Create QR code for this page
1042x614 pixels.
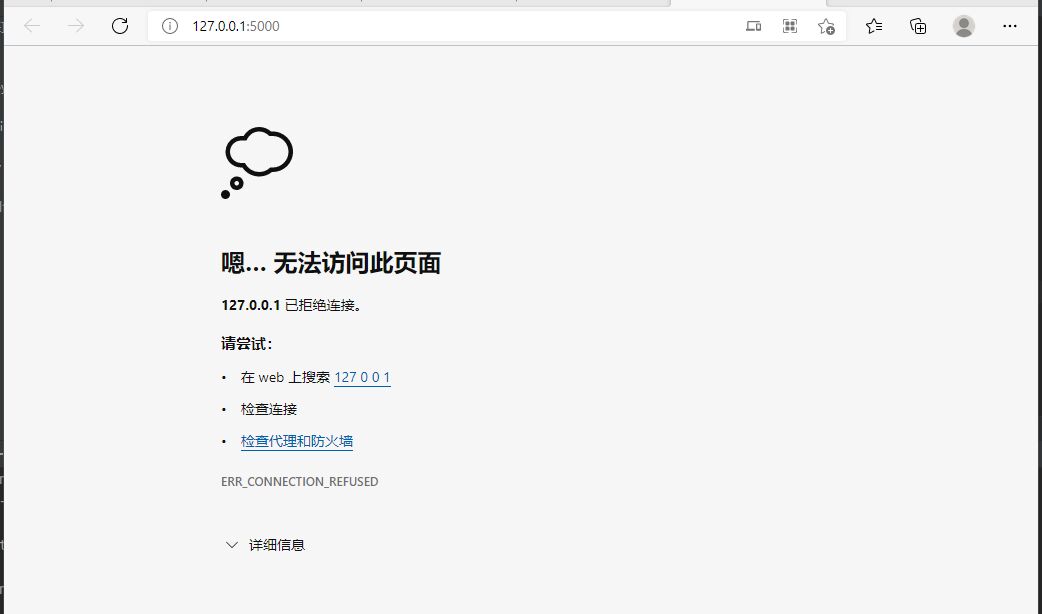pyautogui.click(x=789, y=26)
